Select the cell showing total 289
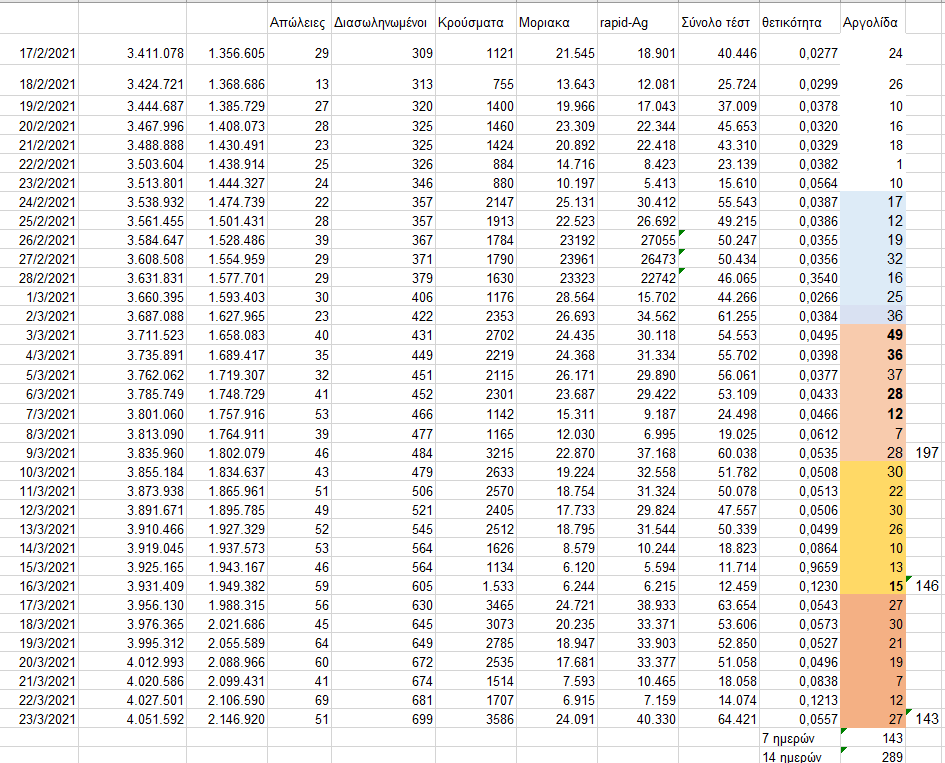Screen dimensions: 945x763 pyautogui.click(x=872, y=756)
